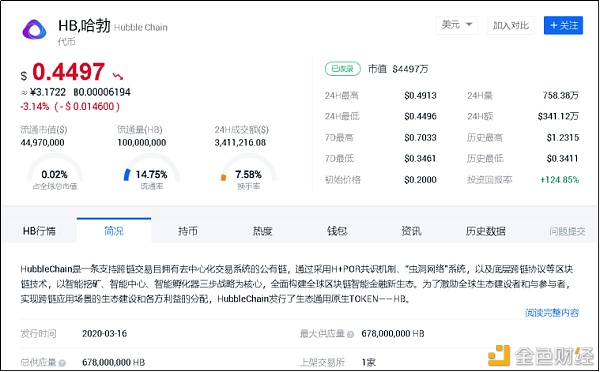Click the issue date 2020-03-16
Image resolution: width=600 pixels, height=372 pixels.
coord(104,334)
